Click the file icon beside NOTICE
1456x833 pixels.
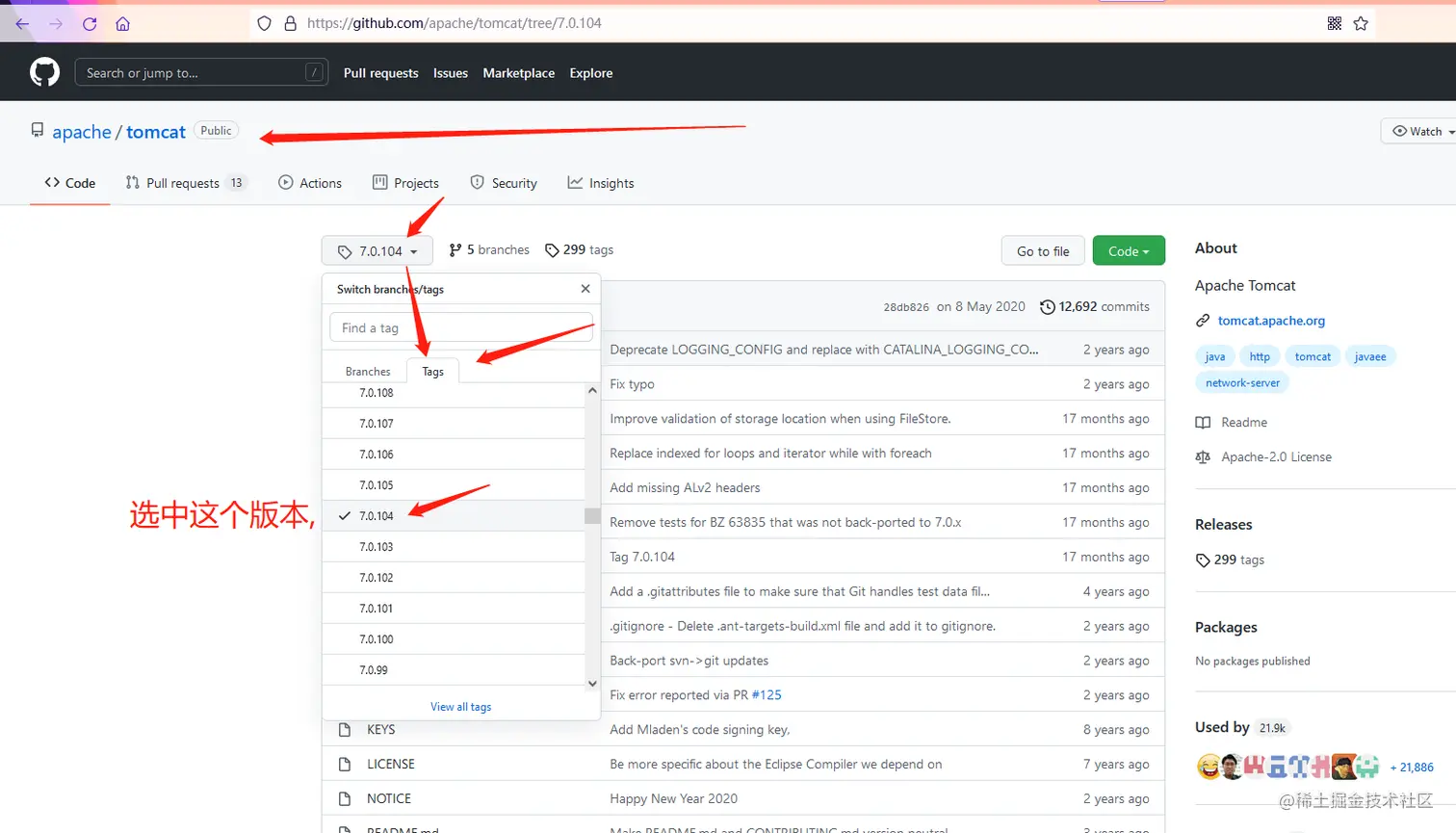coord(345,799)
